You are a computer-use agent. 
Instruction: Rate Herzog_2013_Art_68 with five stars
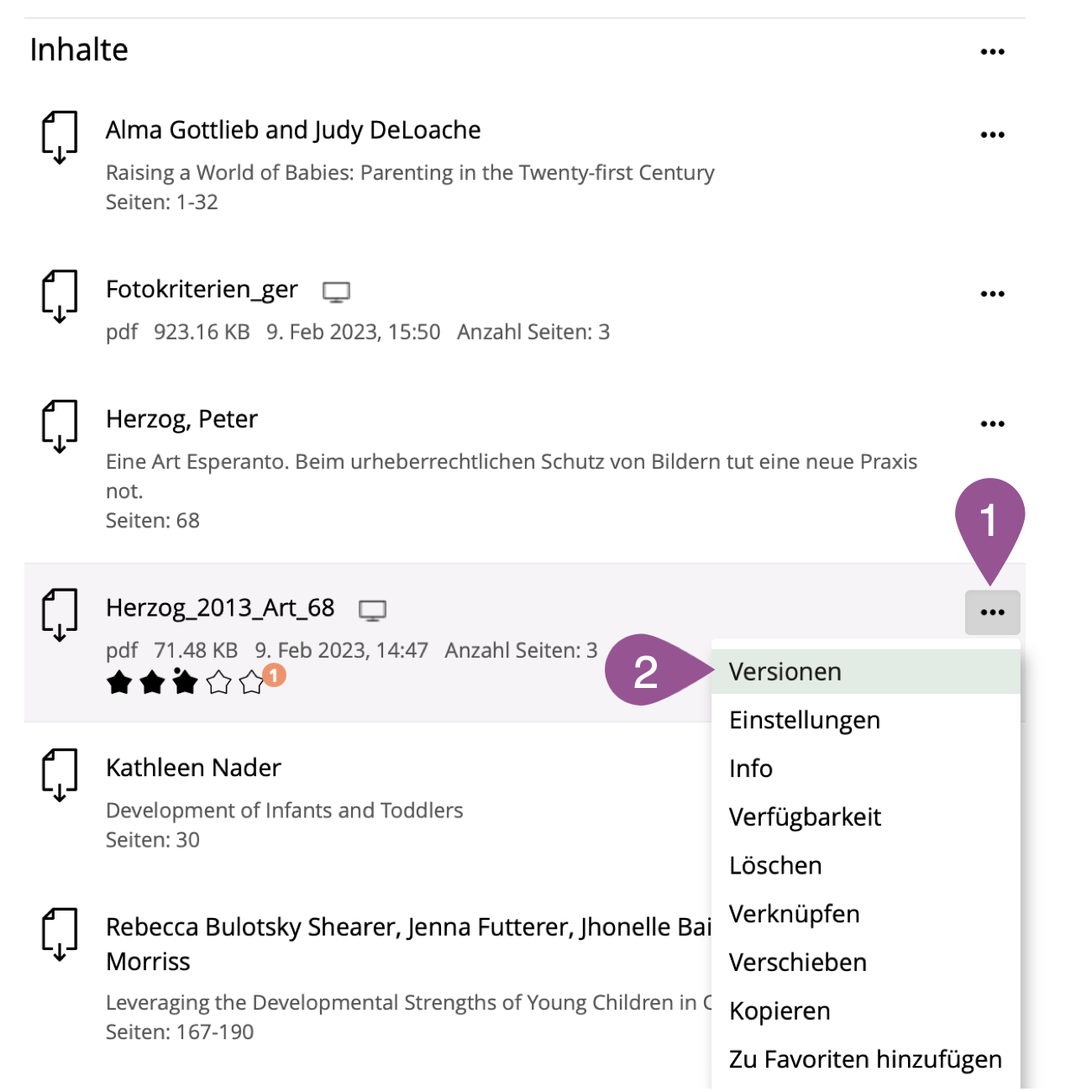pos(251,683)
